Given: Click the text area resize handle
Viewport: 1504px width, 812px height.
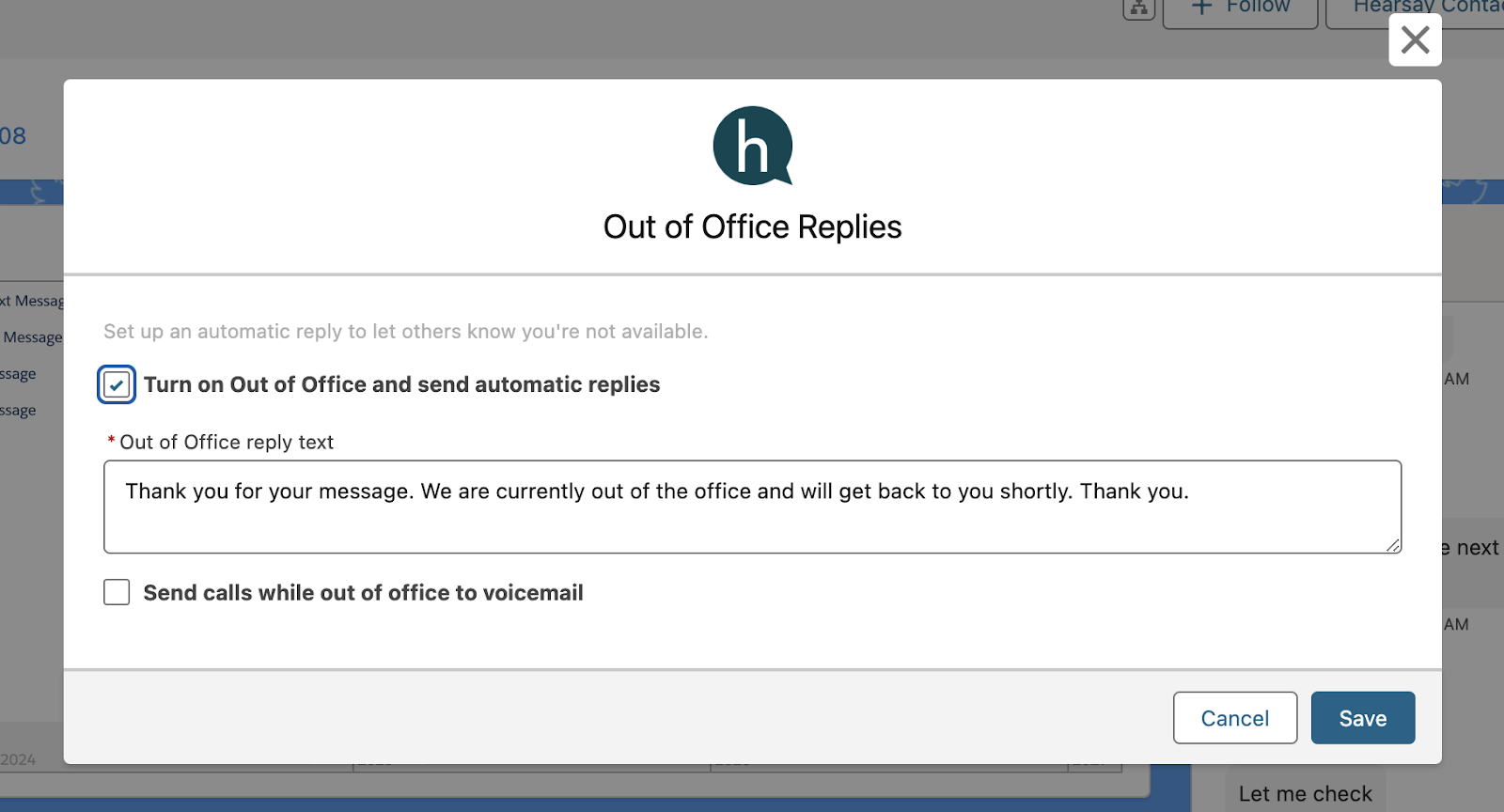Looking at the screenshot, I should pos(1393,545).
